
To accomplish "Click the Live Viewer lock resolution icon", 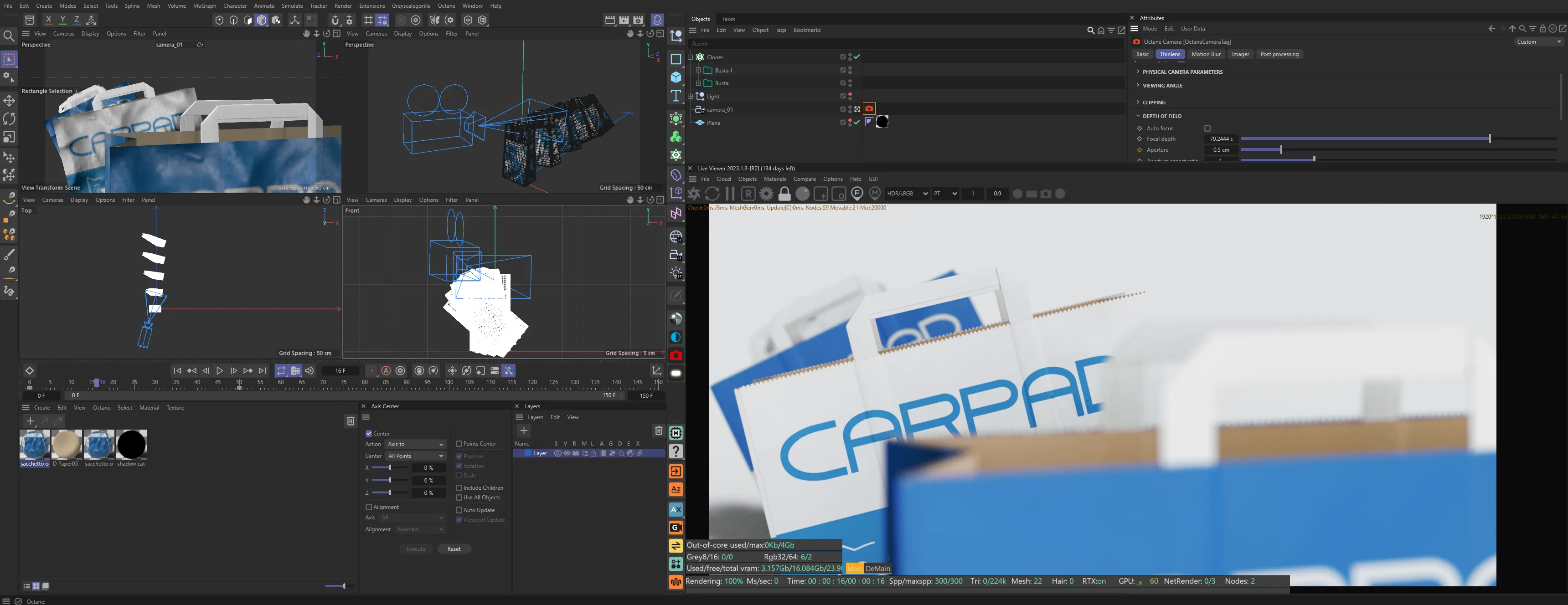I will pos(784,194).
